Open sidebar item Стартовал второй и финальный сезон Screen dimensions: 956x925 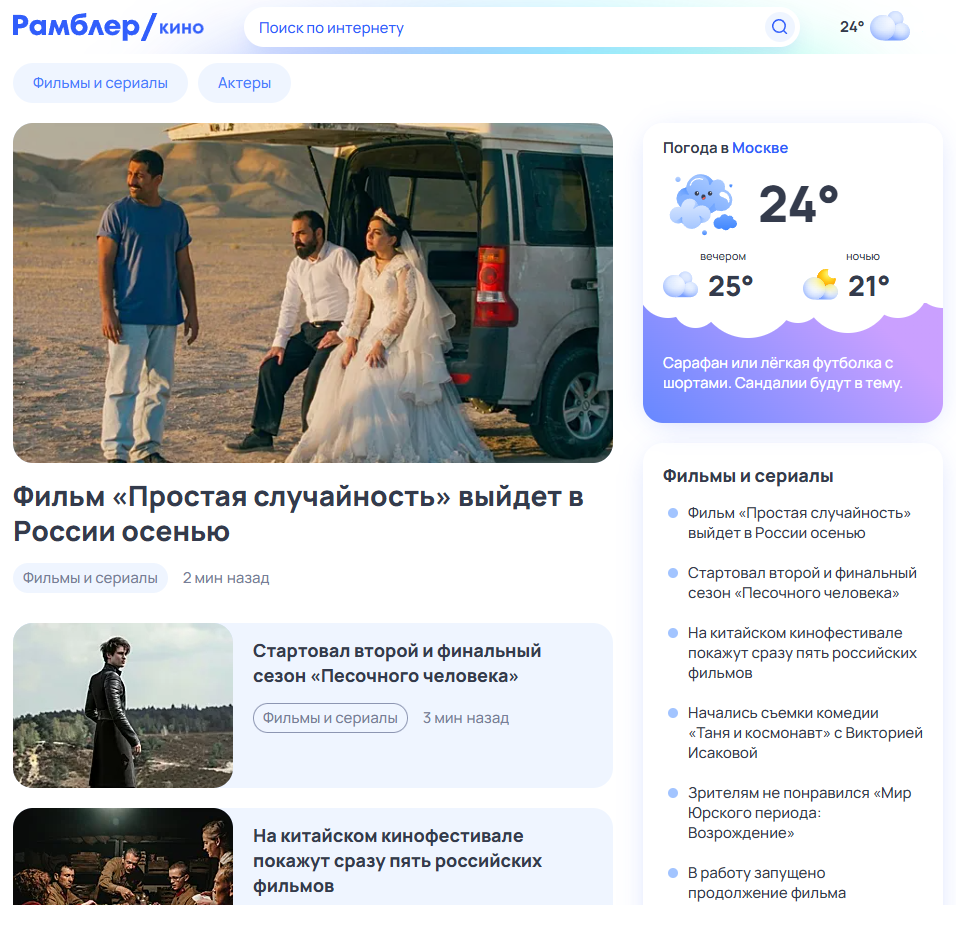coord(802,583)
